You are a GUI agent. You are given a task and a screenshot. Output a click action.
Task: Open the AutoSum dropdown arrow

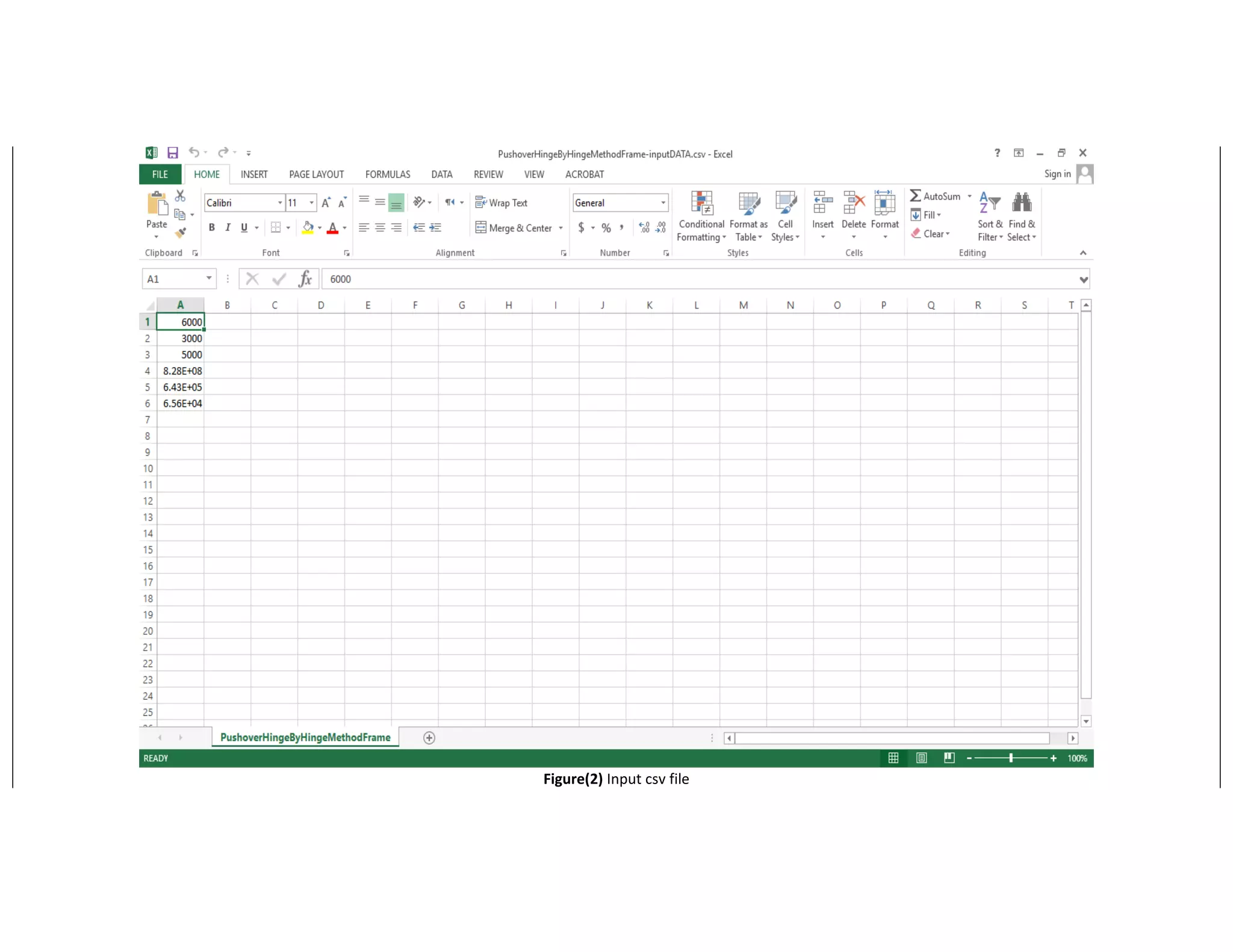click(969, 196)
